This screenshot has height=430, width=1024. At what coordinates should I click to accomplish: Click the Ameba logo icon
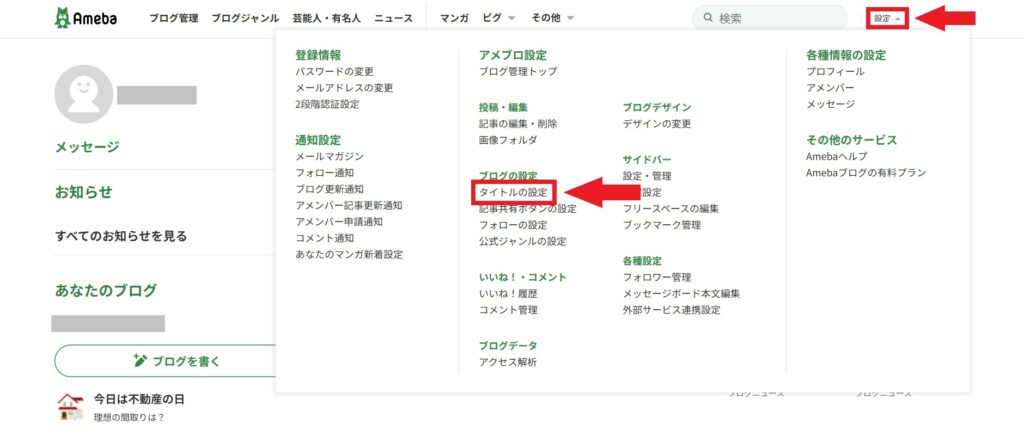tap(64, 18)
